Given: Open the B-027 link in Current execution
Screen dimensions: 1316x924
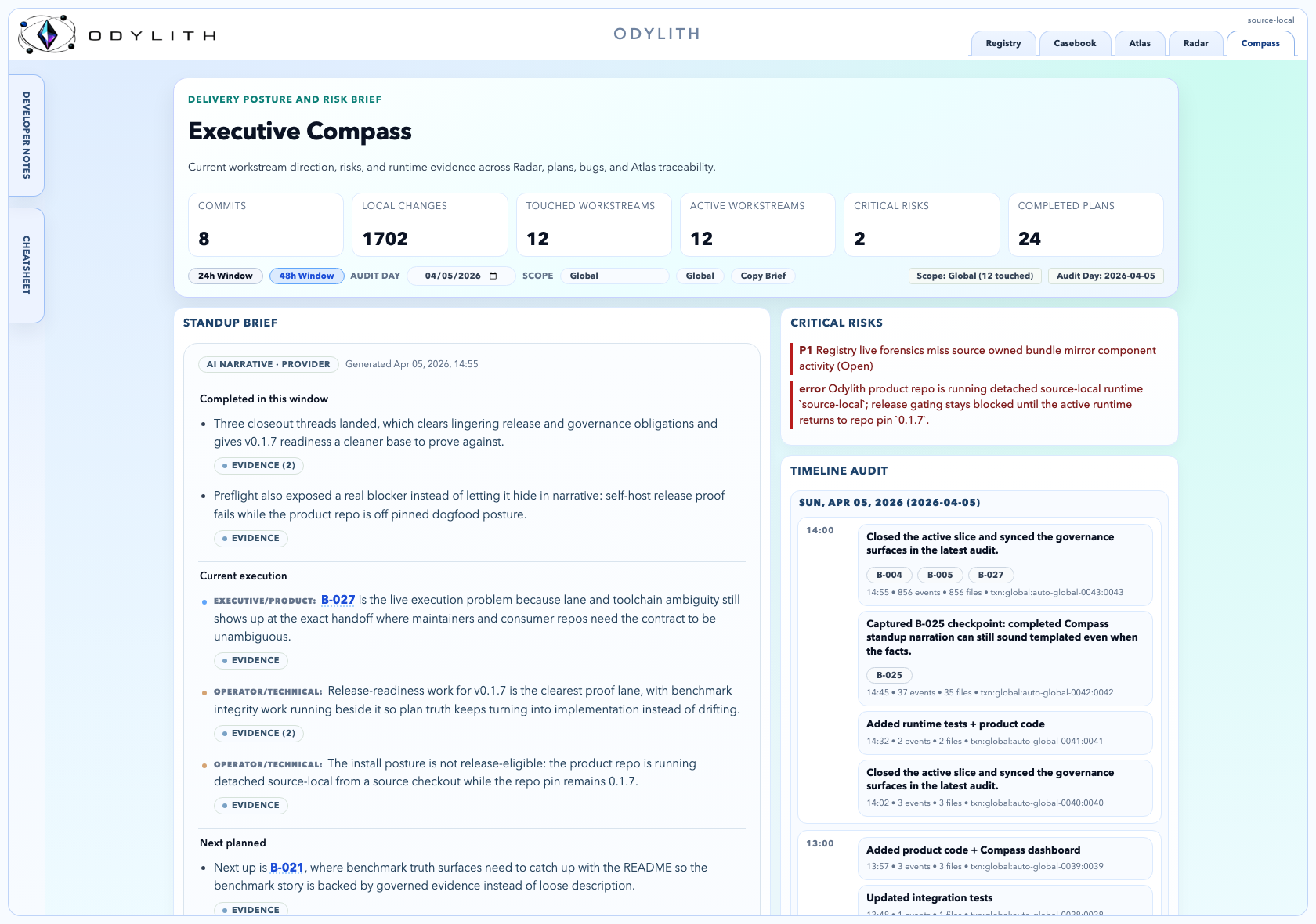Looking at the screenshot, I should coord(338,600).
